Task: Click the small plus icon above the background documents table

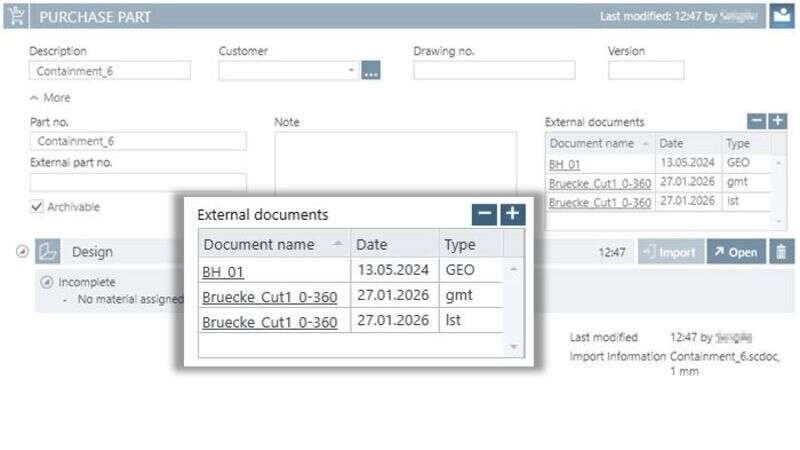Action: (x=777, y=121)
